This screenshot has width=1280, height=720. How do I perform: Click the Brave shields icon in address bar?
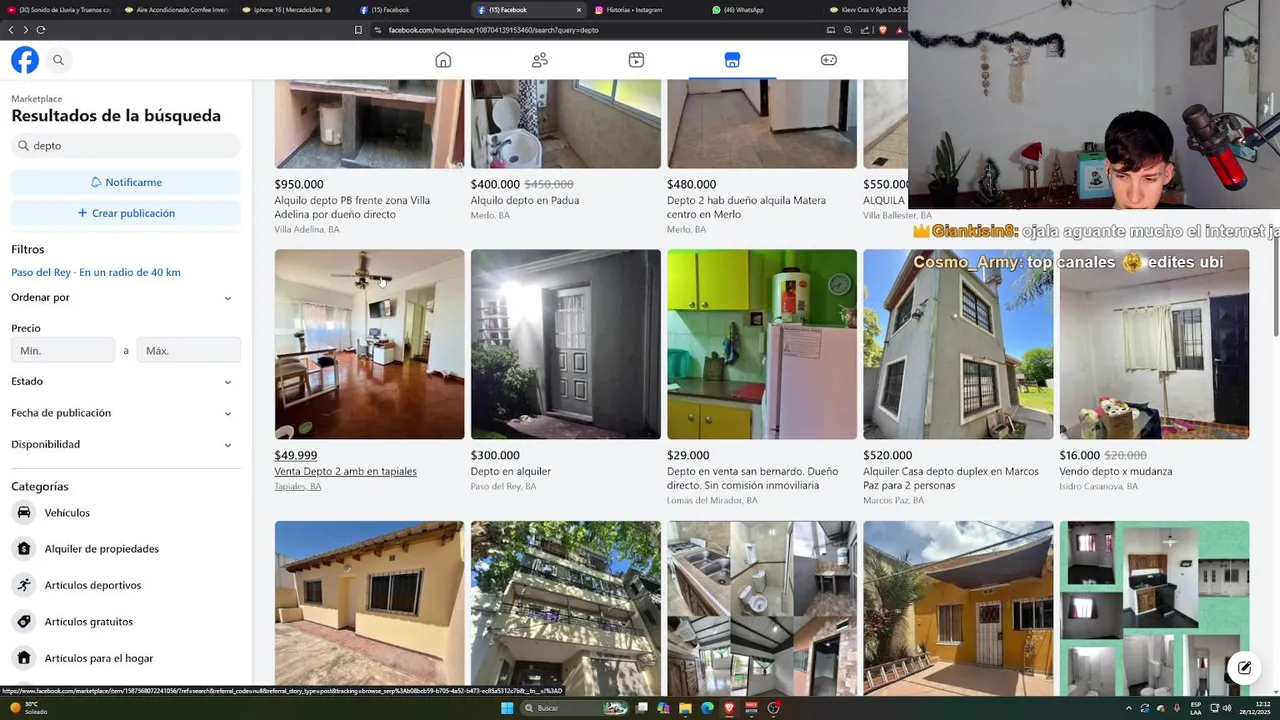click(x=883, y=30)
